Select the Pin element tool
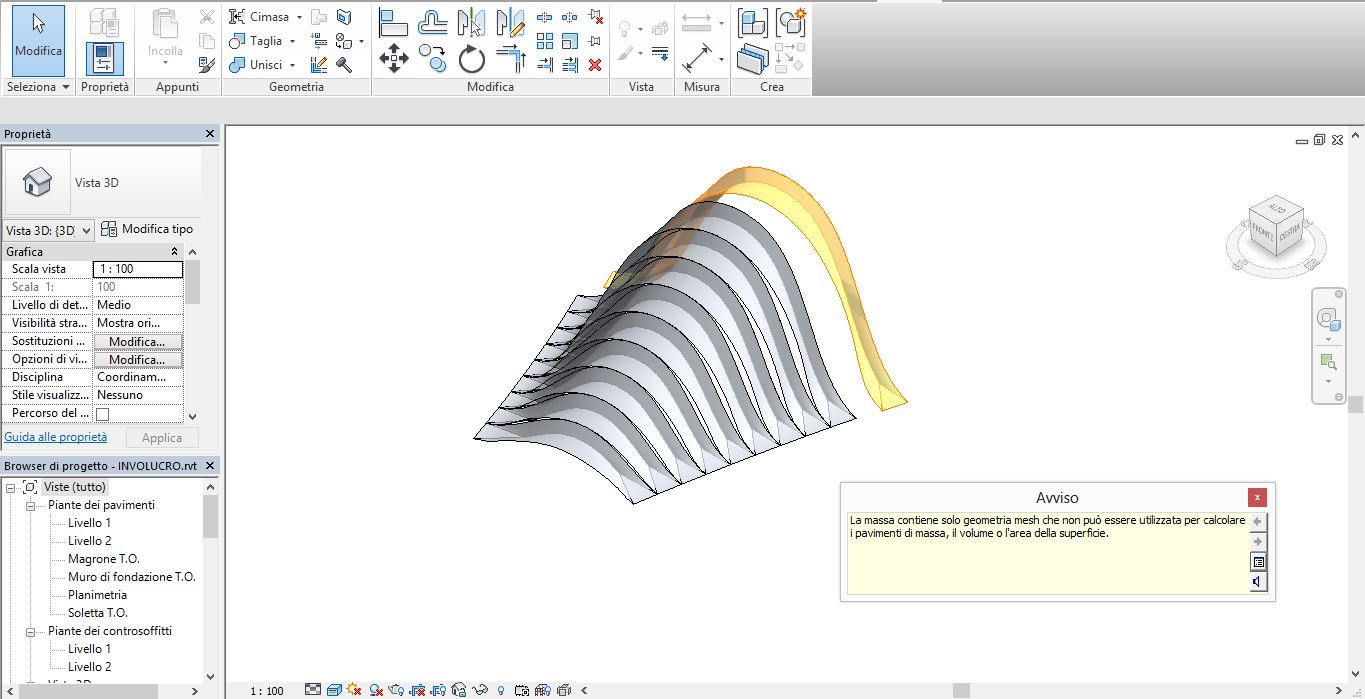 pos(595,41)
